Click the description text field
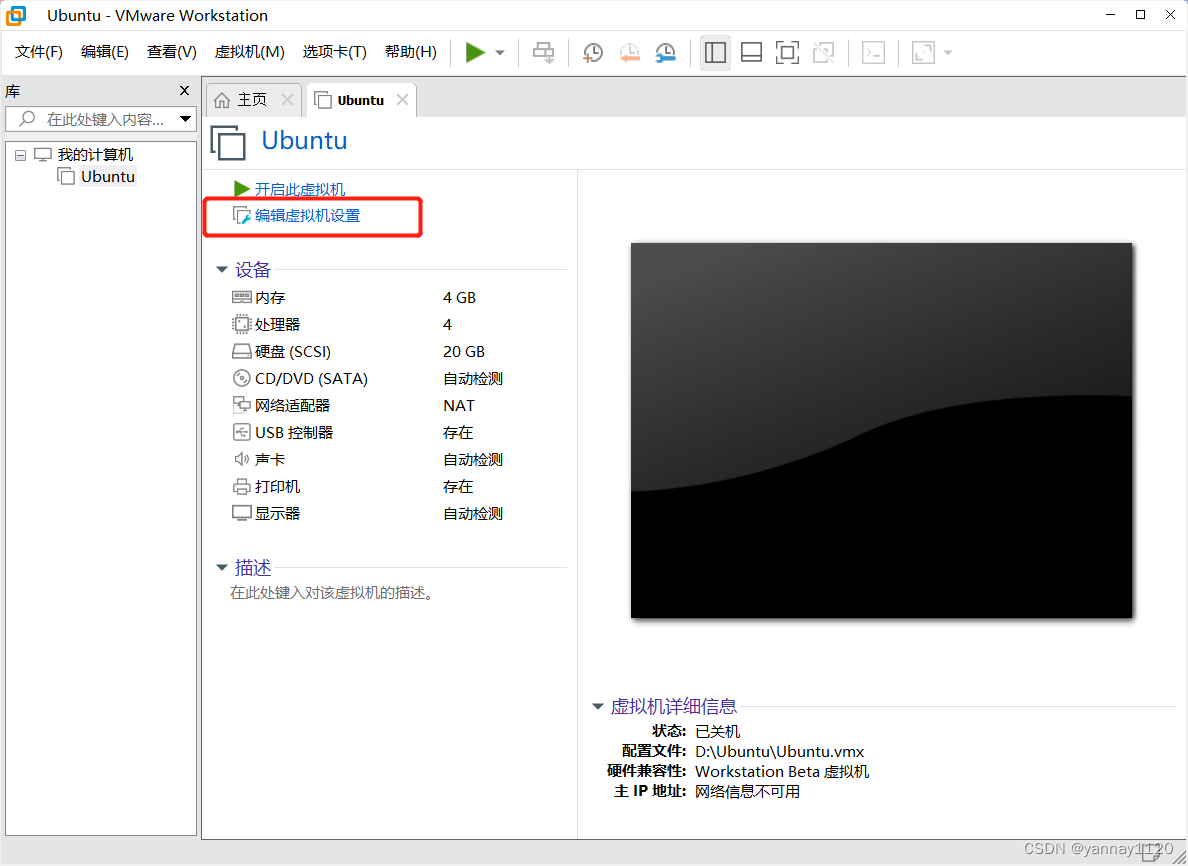Image resolution: width=1188 pixels, height=866 pixels. tap(332, 593)
